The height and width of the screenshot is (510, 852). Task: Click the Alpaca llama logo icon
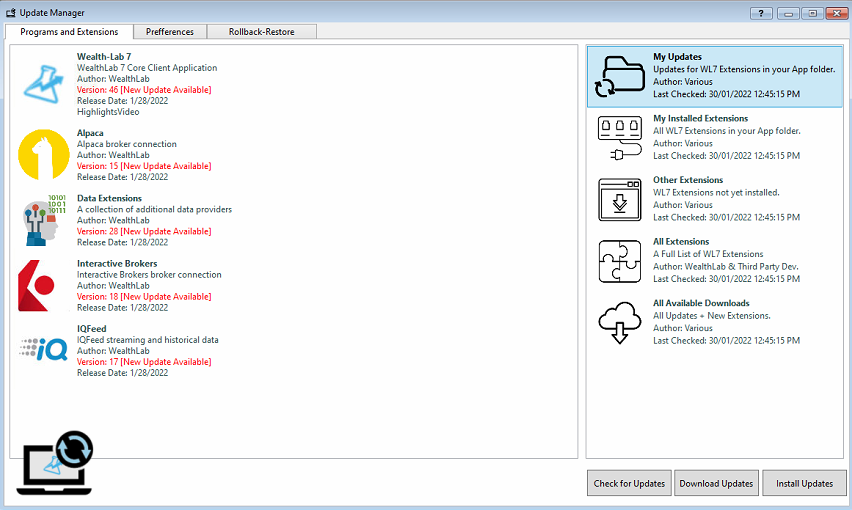(43, 154)
